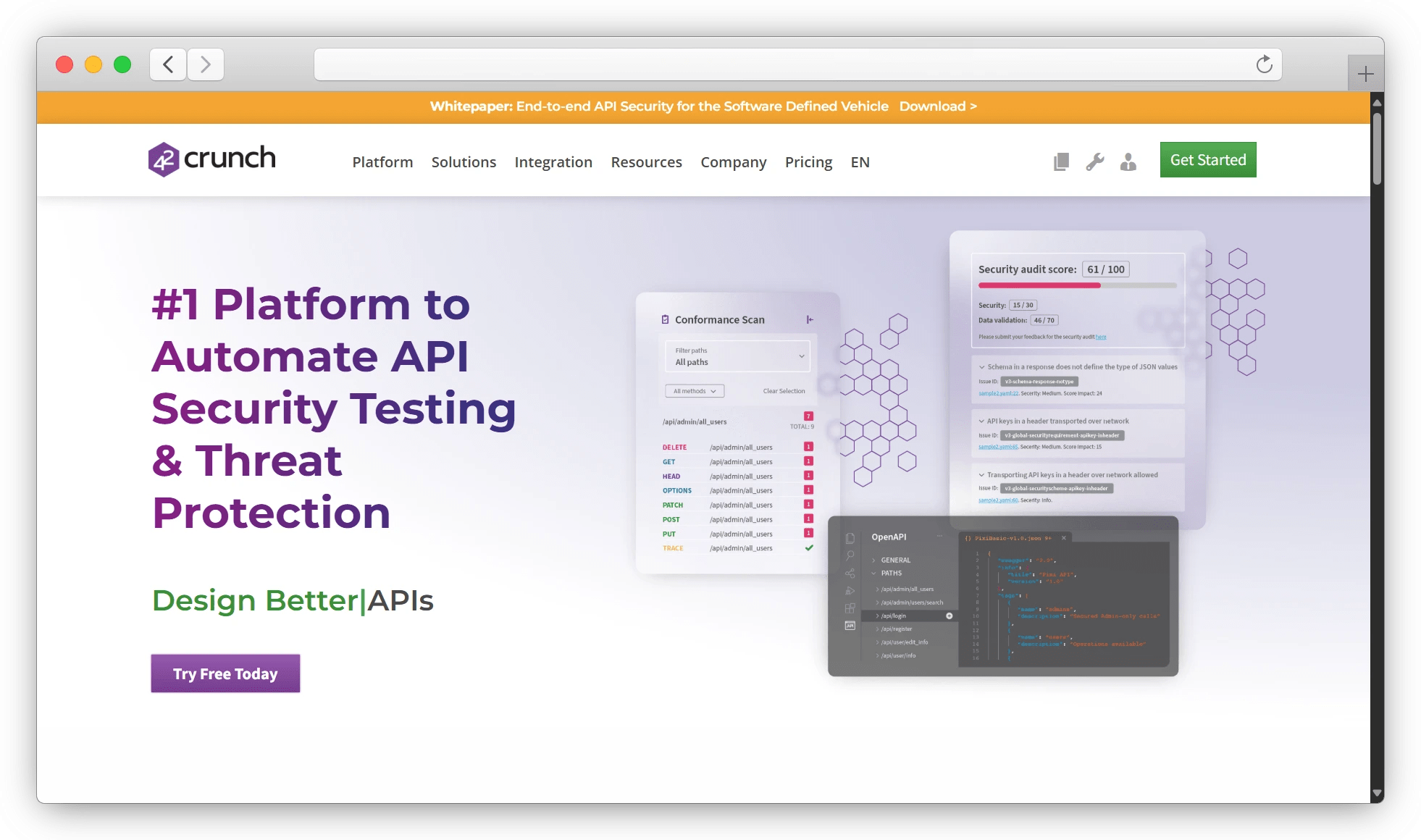Viewport: 1421px width, 840px height.
Task: Click the whitepaper Download link
Action: tap(938, 106)
